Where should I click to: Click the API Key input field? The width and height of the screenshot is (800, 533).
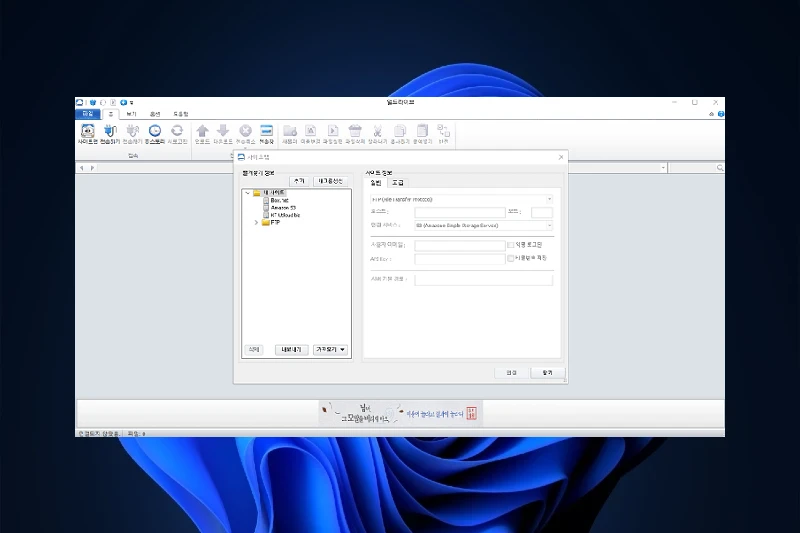tap(460, 259)
